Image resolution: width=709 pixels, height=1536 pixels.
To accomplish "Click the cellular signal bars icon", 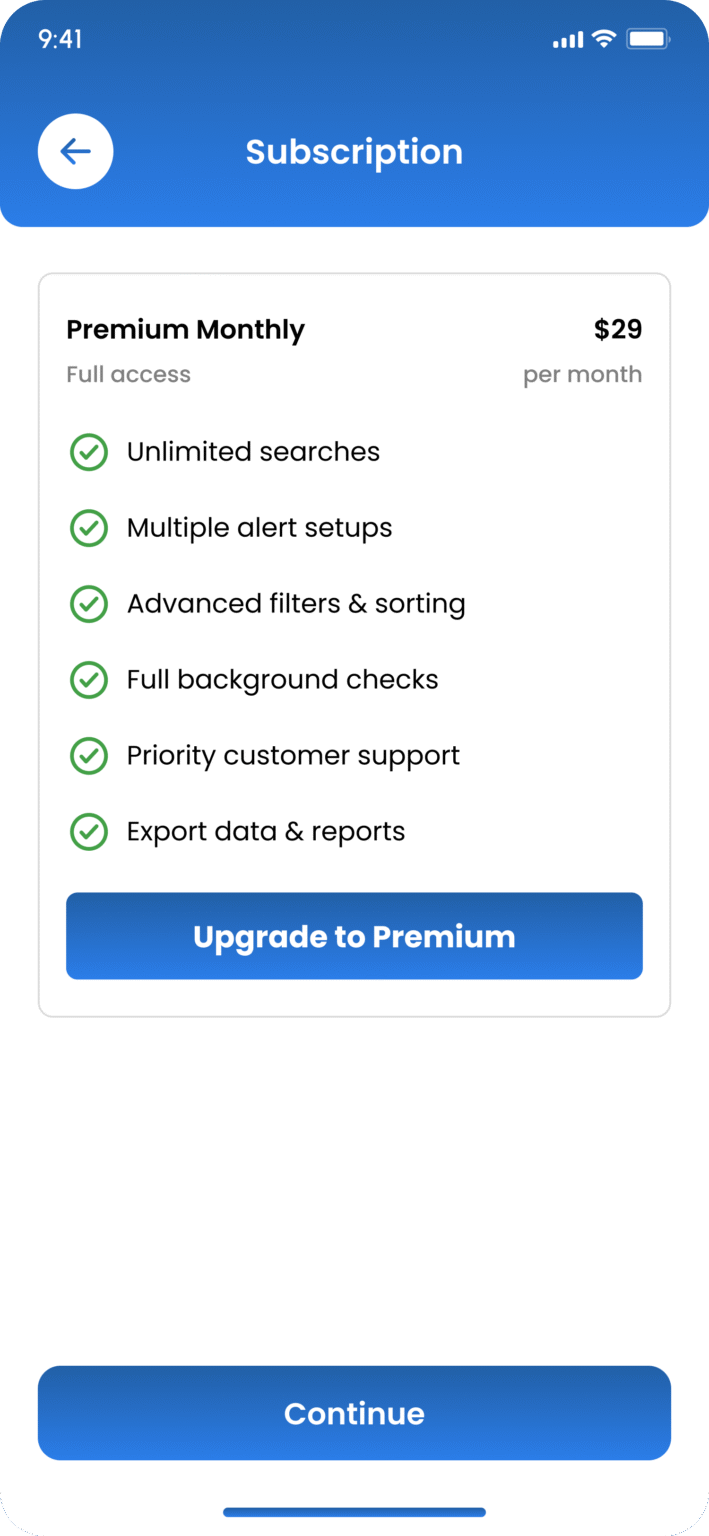I will pos(567,40).
